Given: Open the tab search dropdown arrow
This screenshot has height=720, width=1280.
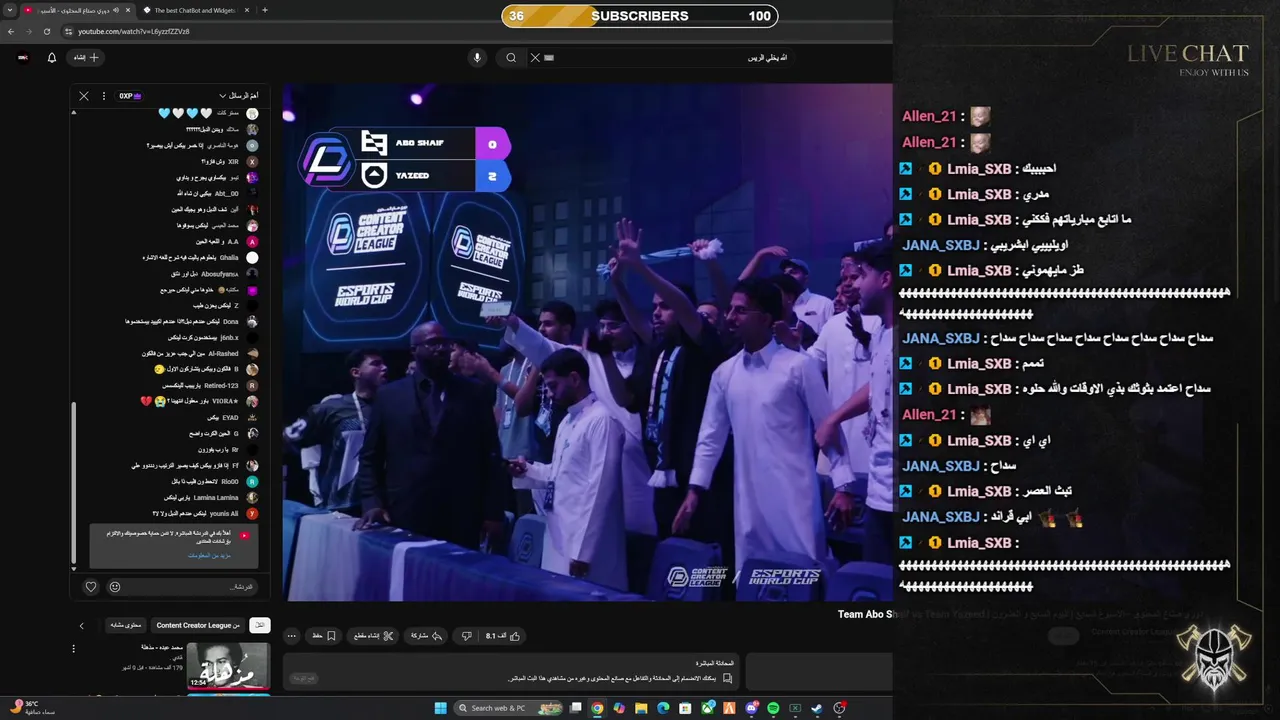Looking at the screenshot, I should click(8, 10).
